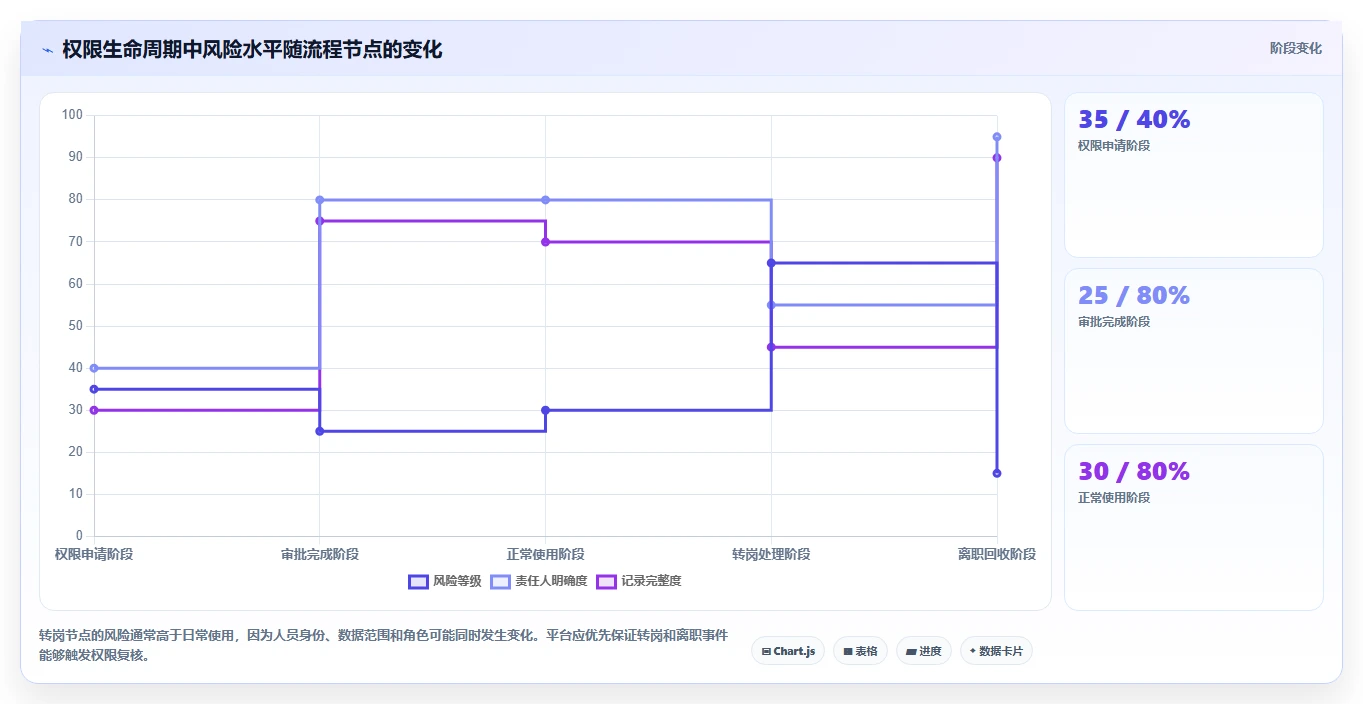
Task: Click y-axis tick label 100
Action: 72,115
